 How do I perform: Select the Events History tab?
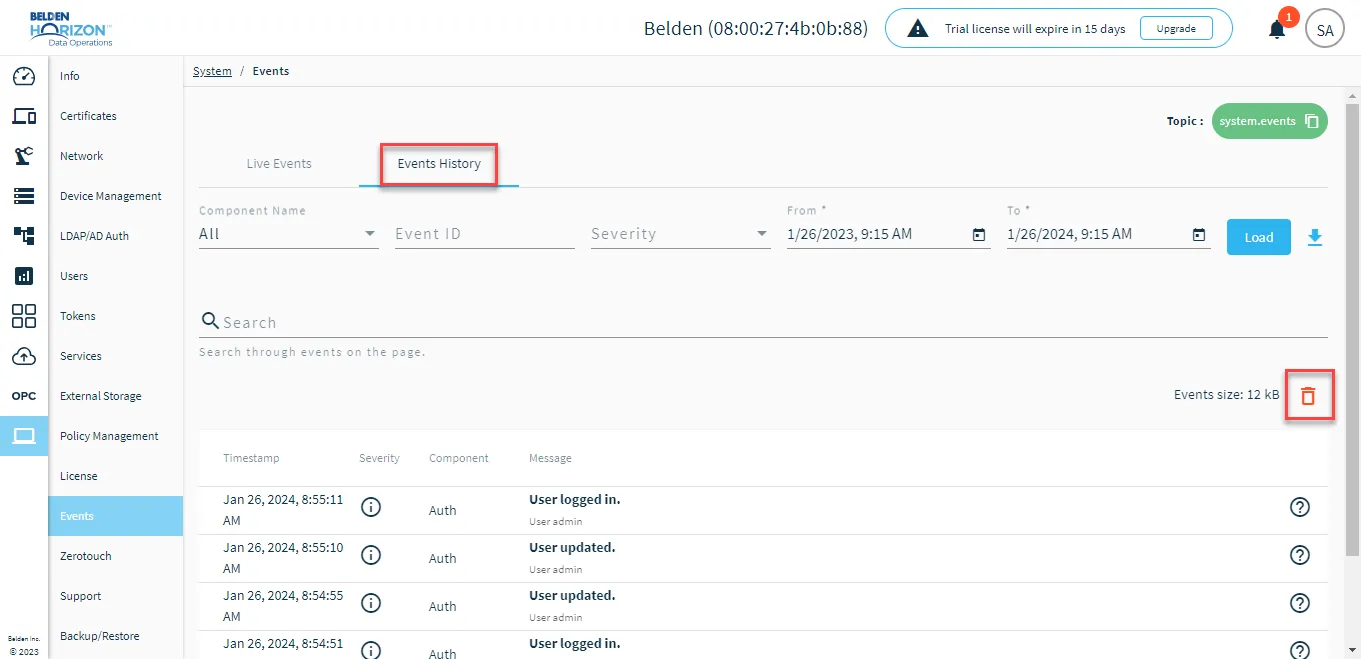click(439, 164)
